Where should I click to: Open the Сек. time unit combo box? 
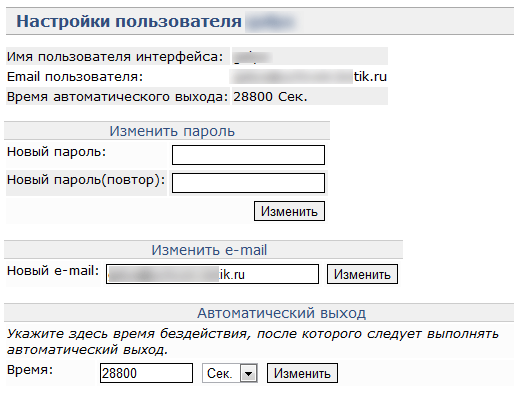coord(230,373)
